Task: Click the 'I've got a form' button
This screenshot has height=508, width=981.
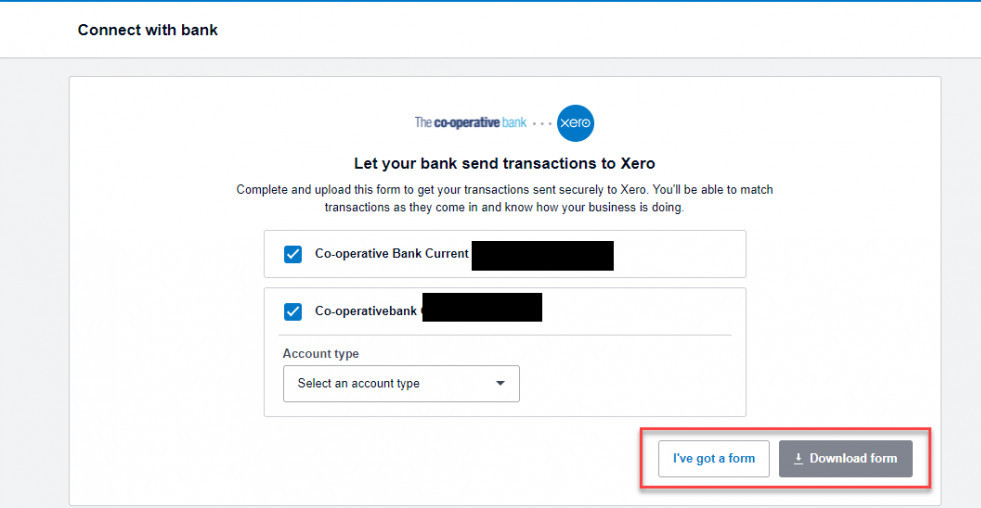Action: click(714, 459)
